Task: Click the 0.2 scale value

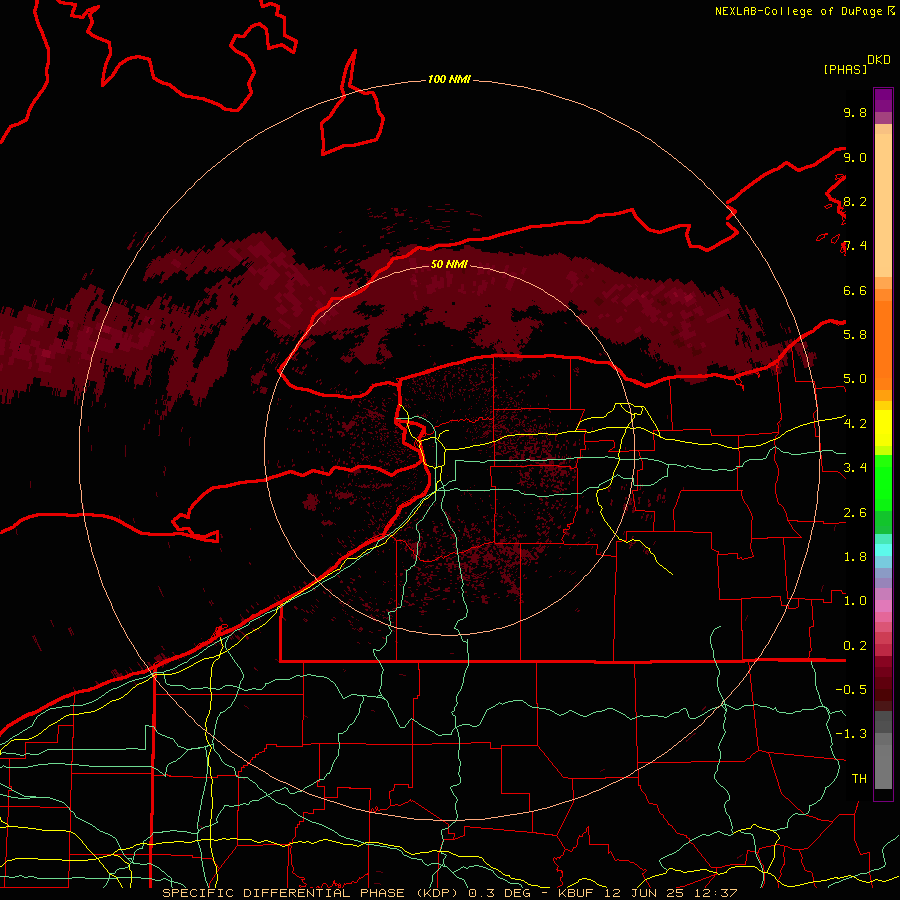Action: click(x=855, y=646)
